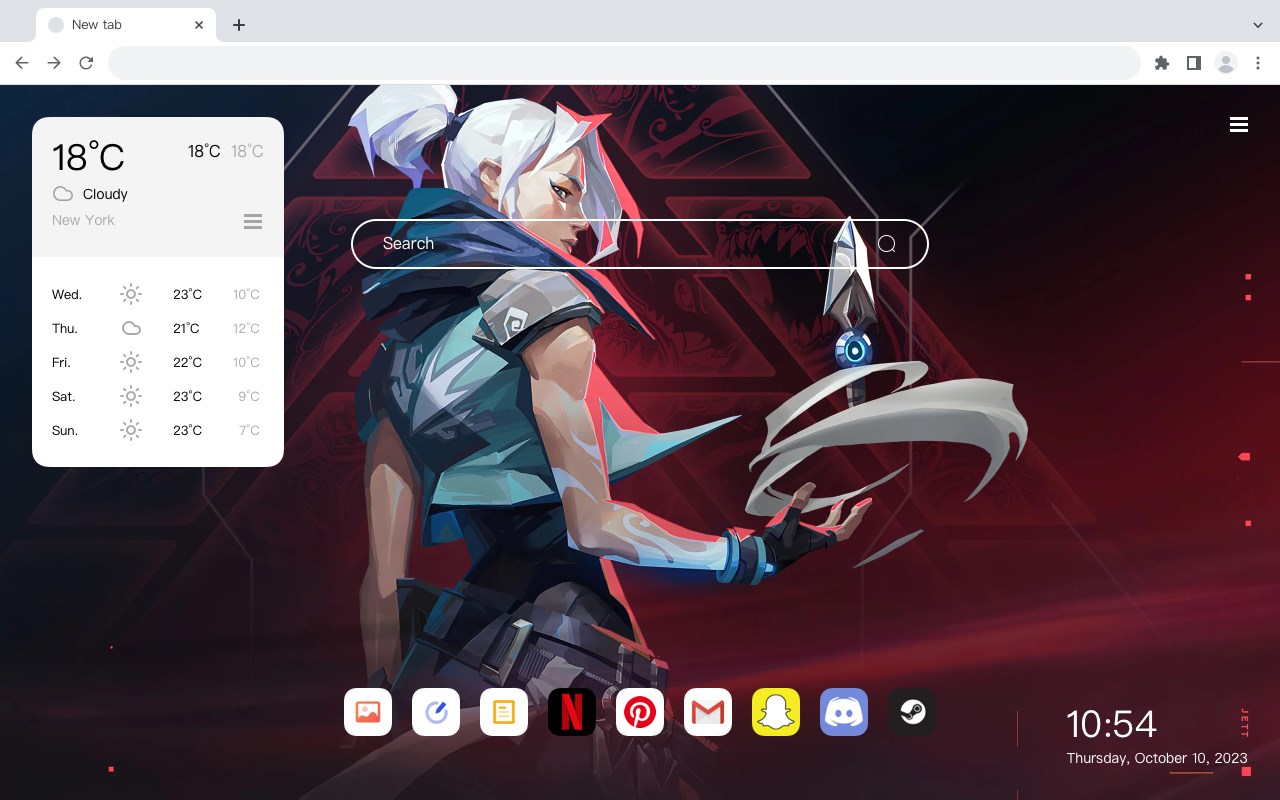This screenshot has height=800, width=1280.
Task: Focus the Search input field
Action: pyautogui.click(x=640, y=244)
